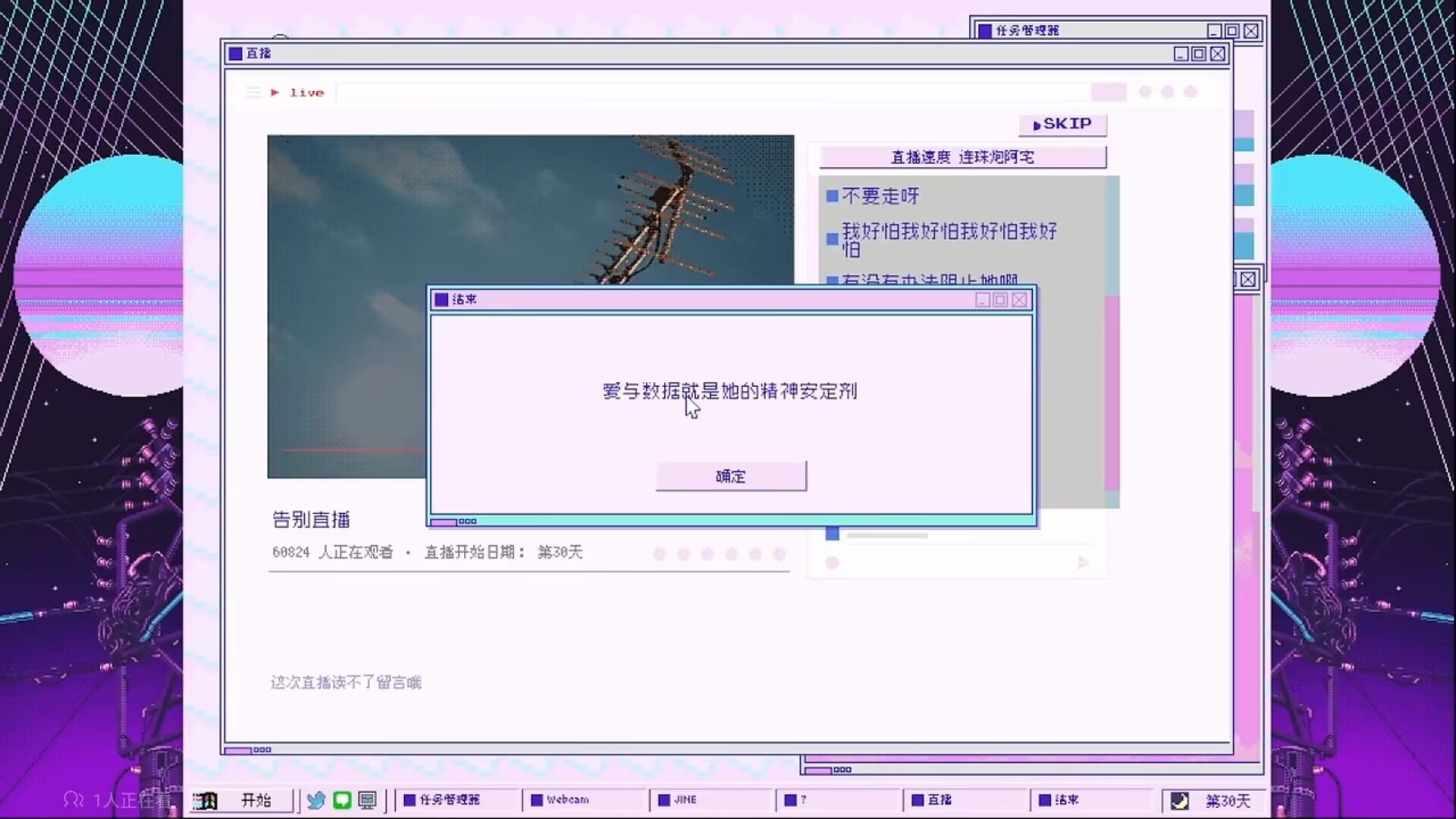Screen dimensions: 1456x819
Task: Open the hamburger menu beside live
Action: [x=253, y=93]
